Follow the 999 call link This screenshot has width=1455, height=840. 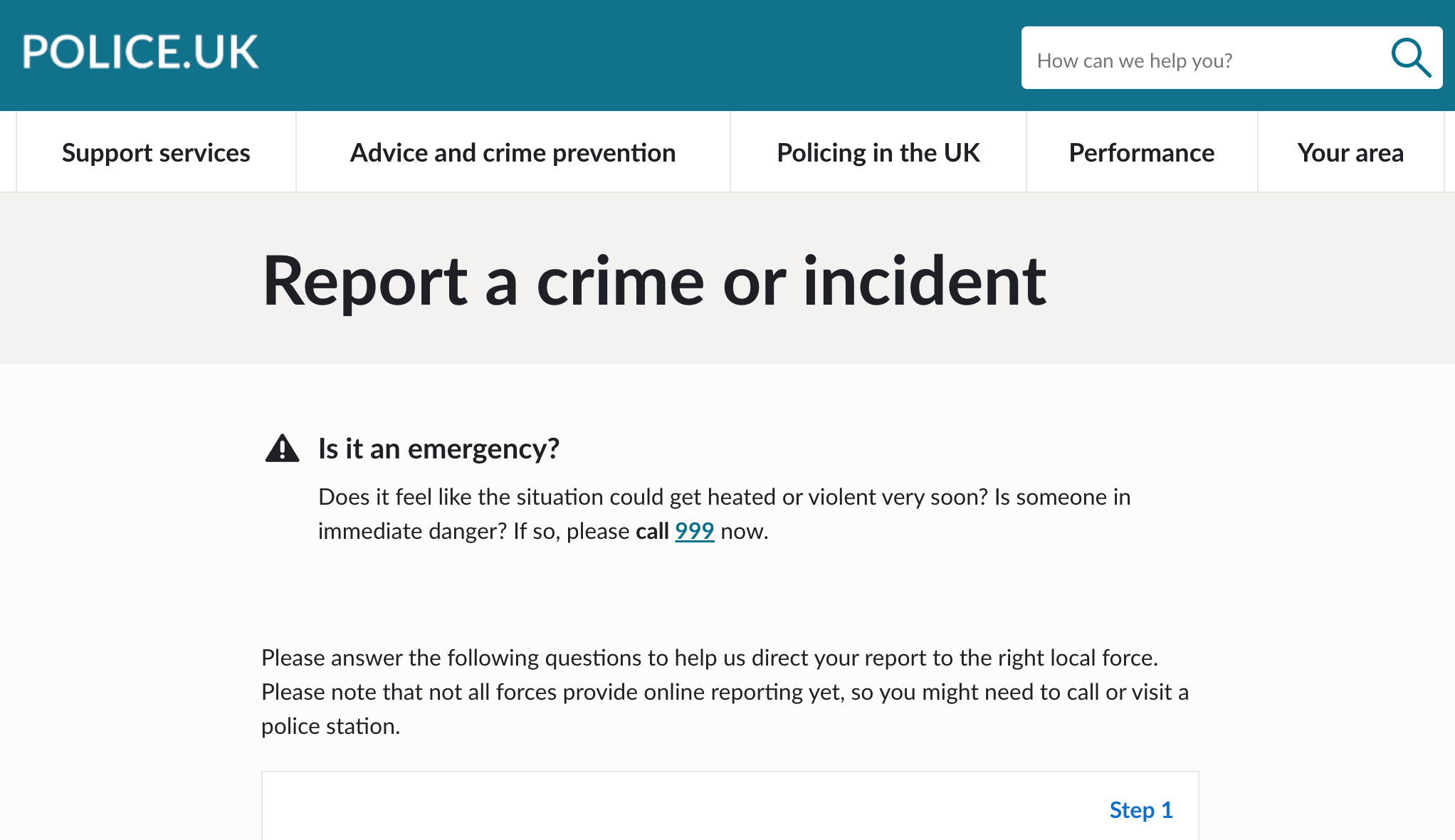(694, 531)
